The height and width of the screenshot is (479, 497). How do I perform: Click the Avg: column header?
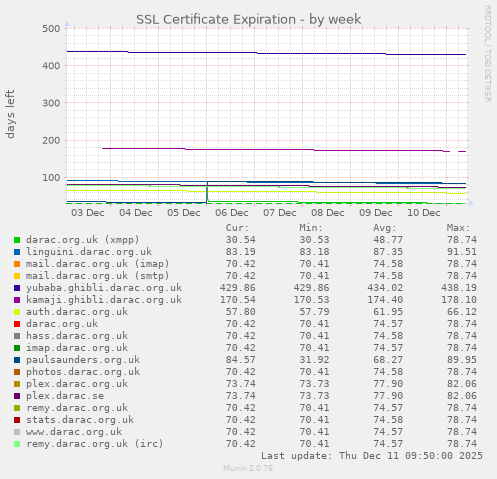[x=385, y=228]
